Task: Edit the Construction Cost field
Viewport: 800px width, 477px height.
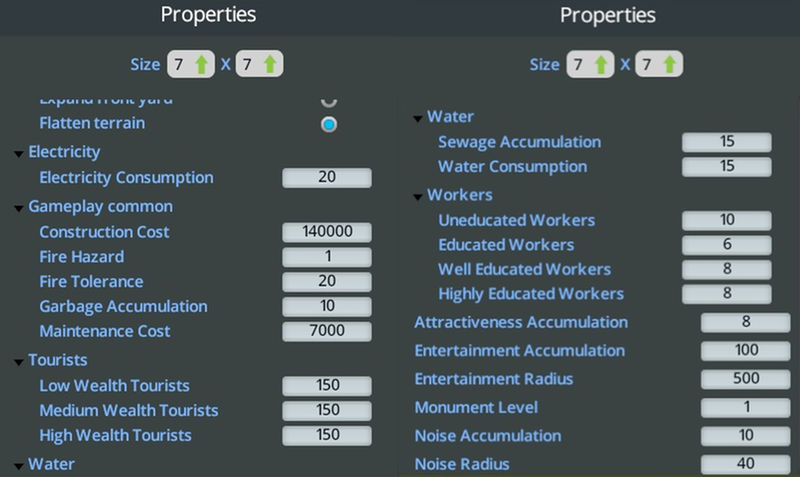Action: [x=327, y=232]
